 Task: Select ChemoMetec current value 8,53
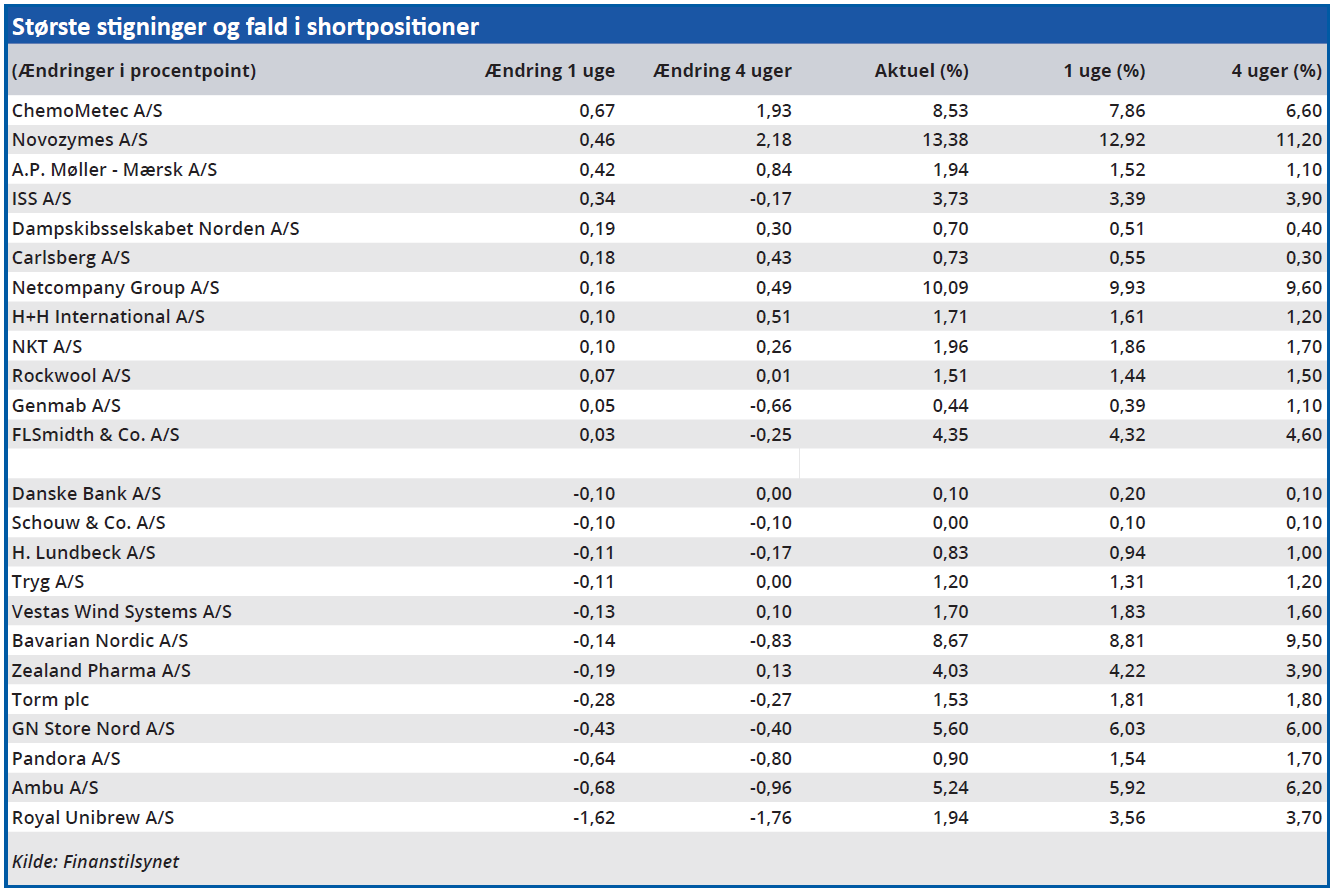click(951, 111)
